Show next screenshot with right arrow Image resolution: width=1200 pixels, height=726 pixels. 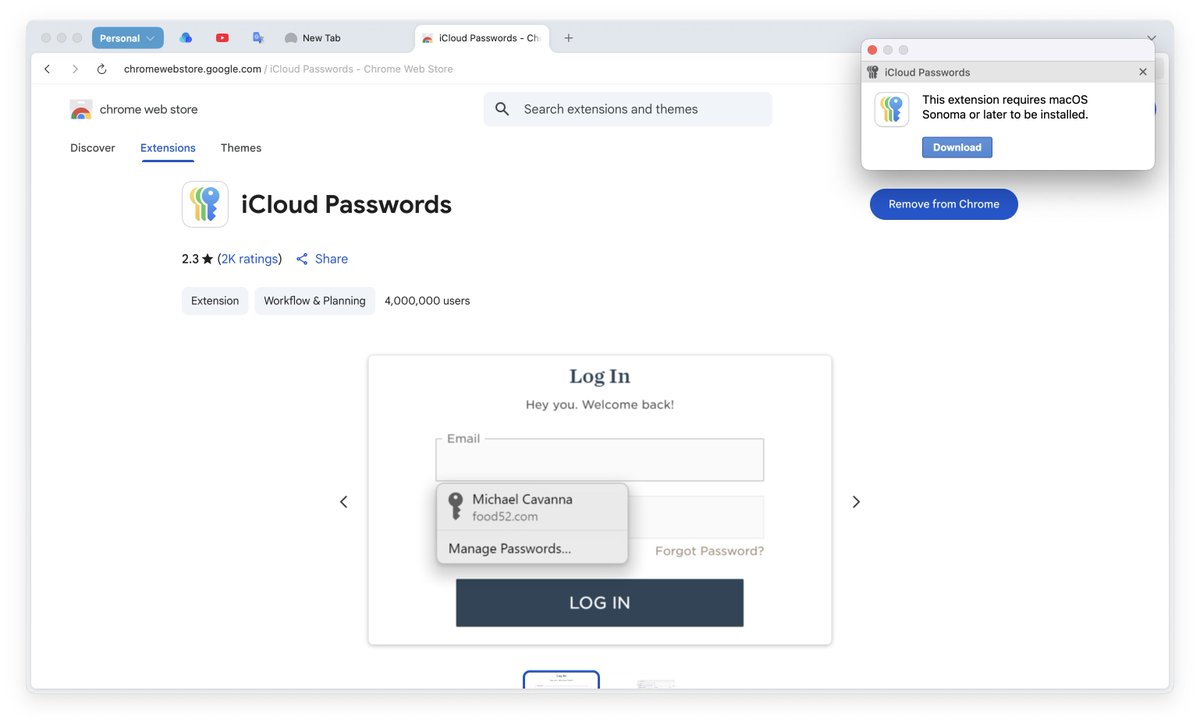pyautogui.click(x=856, y=502)
